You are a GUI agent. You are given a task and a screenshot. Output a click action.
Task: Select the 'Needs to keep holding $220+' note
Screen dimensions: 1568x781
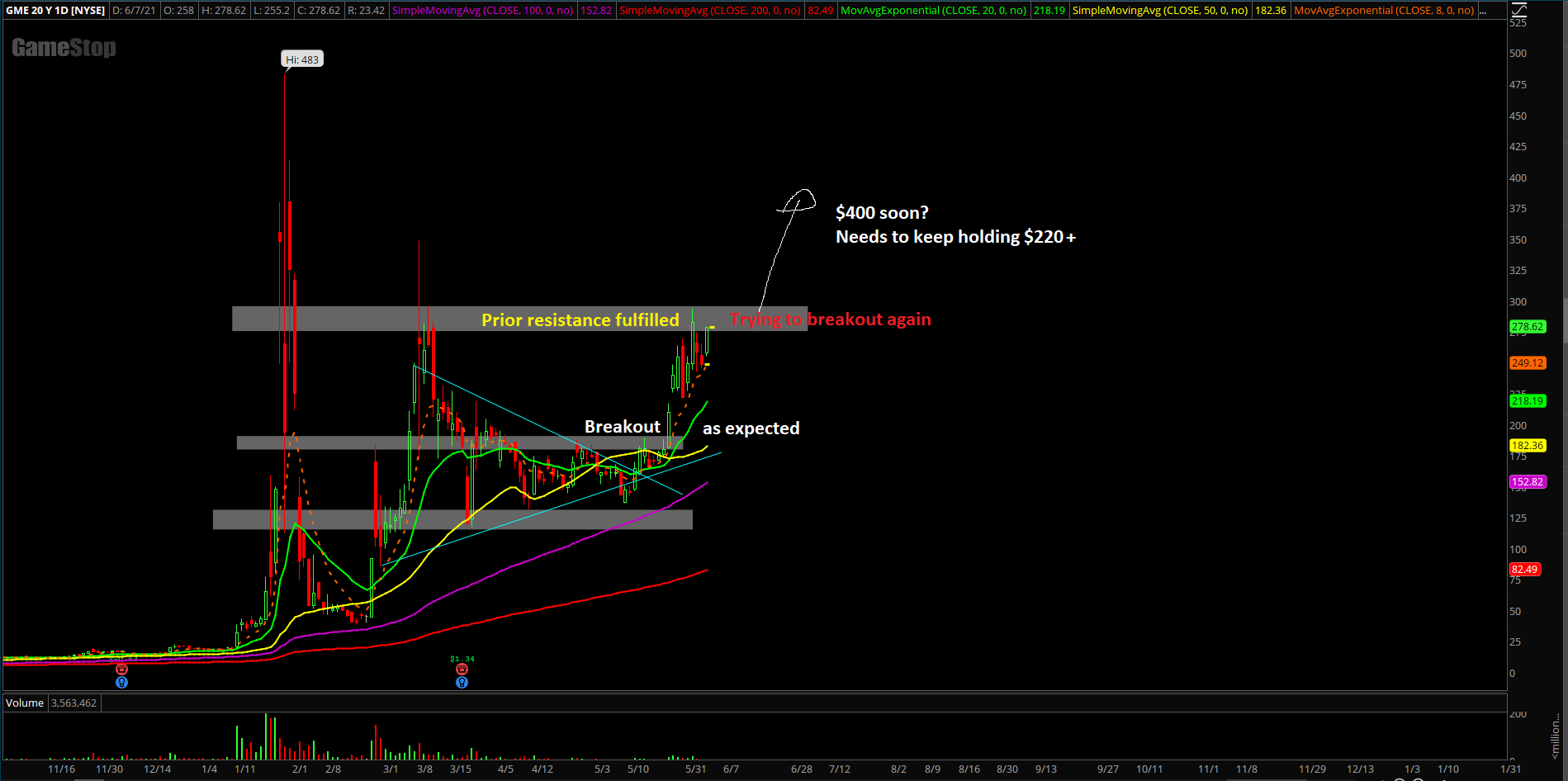click(955, 237)
